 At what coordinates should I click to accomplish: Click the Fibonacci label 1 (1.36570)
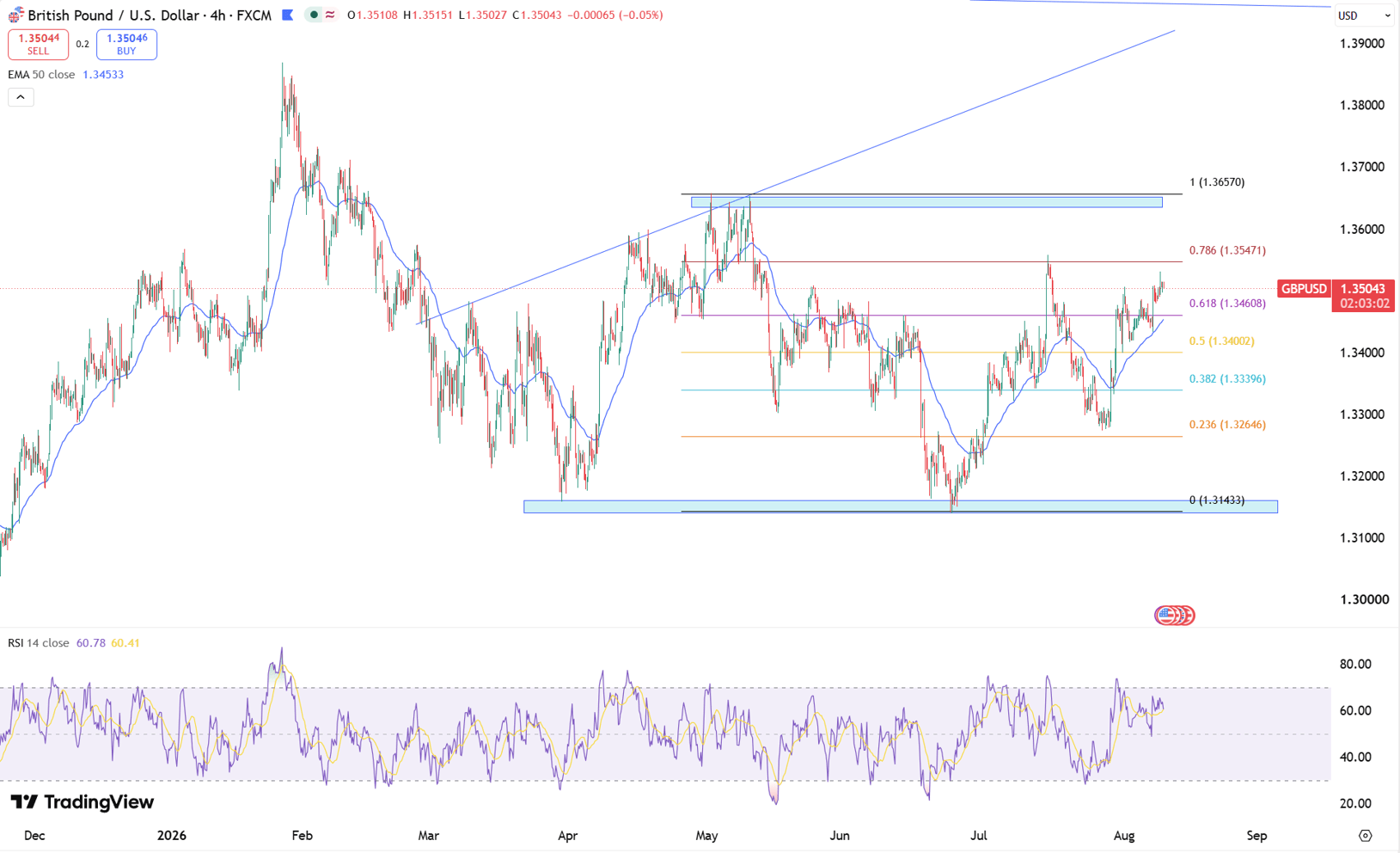click(1217, 182)
